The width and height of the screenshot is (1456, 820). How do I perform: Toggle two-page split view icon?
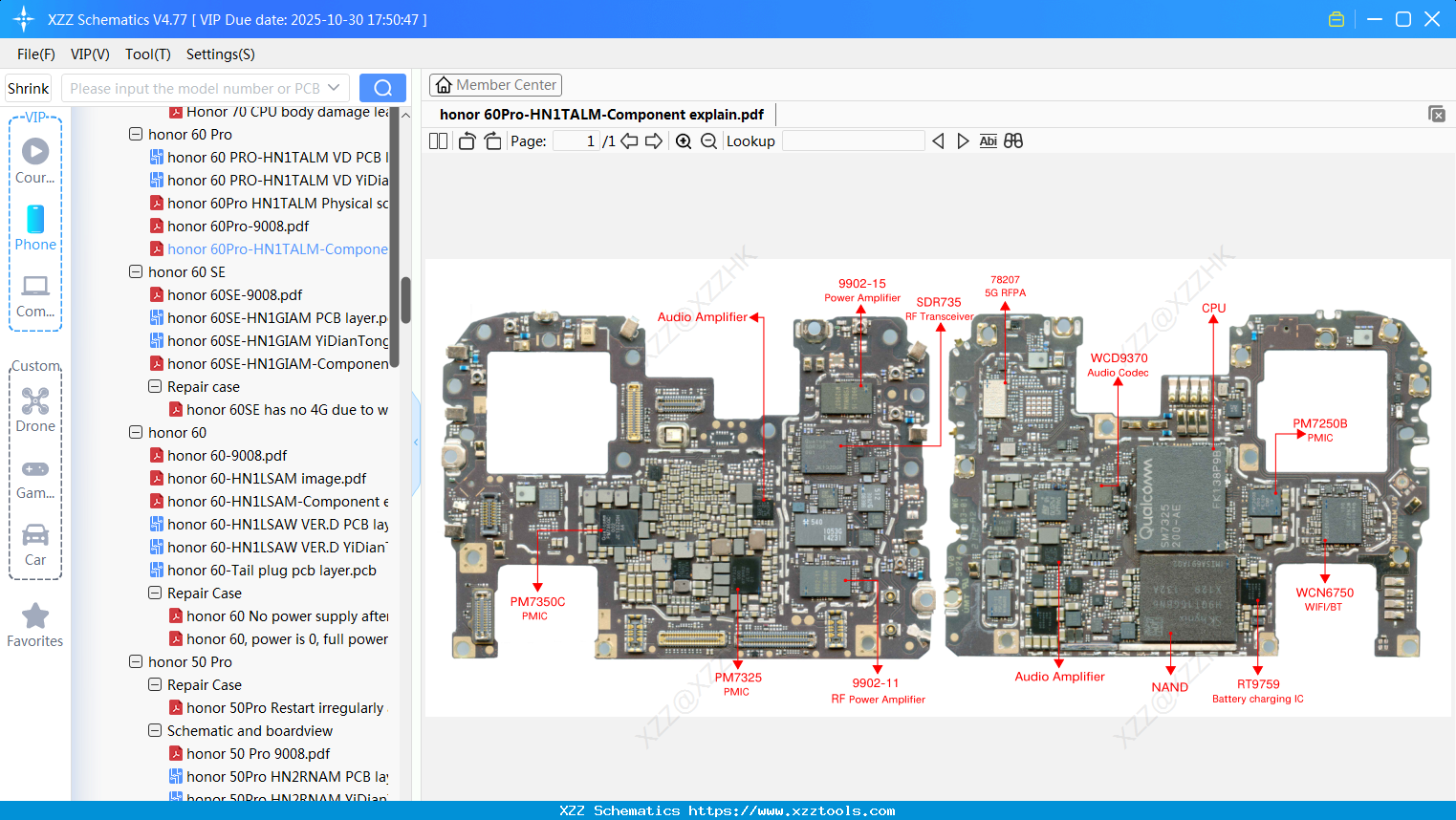tap(439, 141)
